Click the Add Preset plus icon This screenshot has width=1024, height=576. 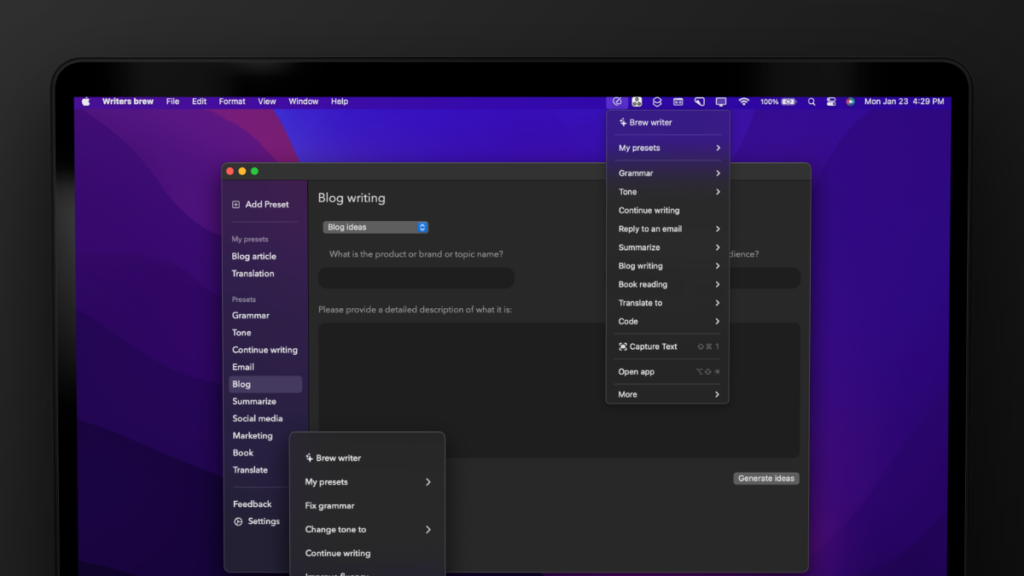point(236,204)
